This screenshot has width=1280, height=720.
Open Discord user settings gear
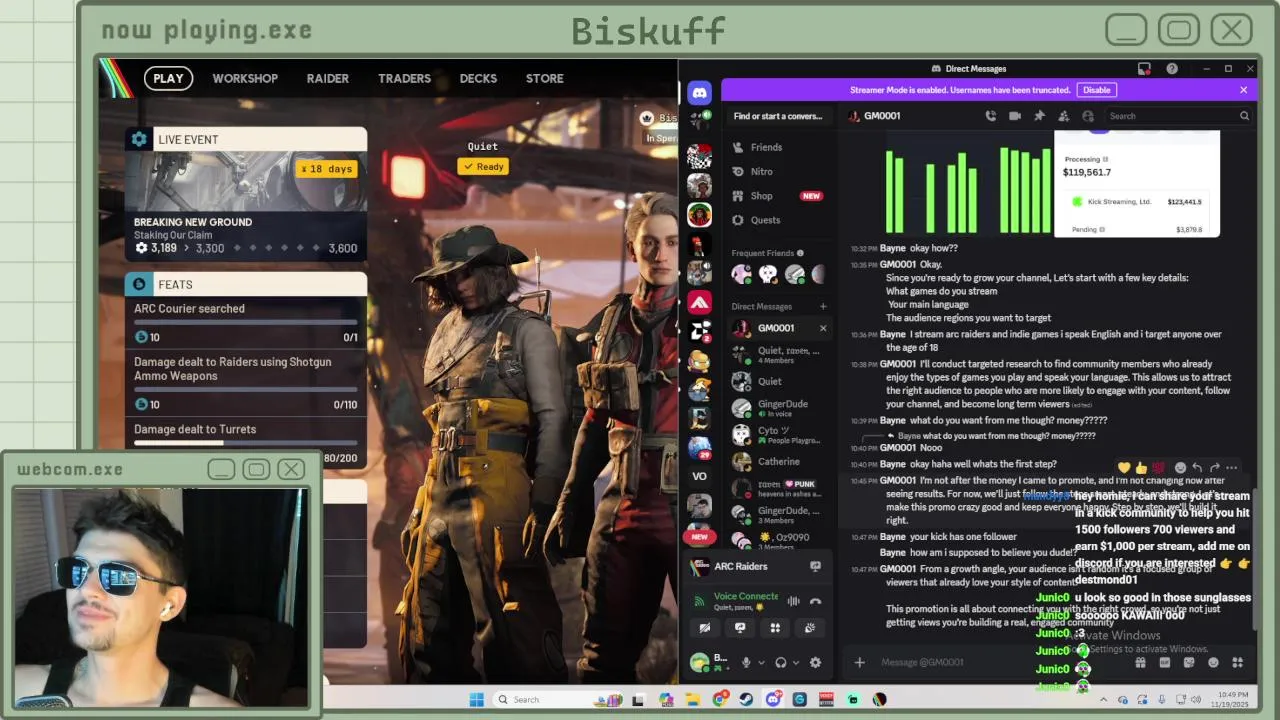pos(815,662)
